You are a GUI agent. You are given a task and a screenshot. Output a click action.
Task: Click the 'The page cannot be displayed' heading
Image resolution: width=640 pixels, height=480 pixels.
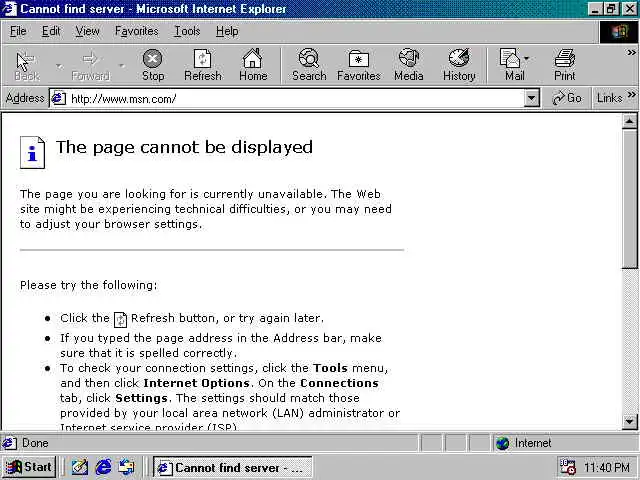tap(184, 147)
